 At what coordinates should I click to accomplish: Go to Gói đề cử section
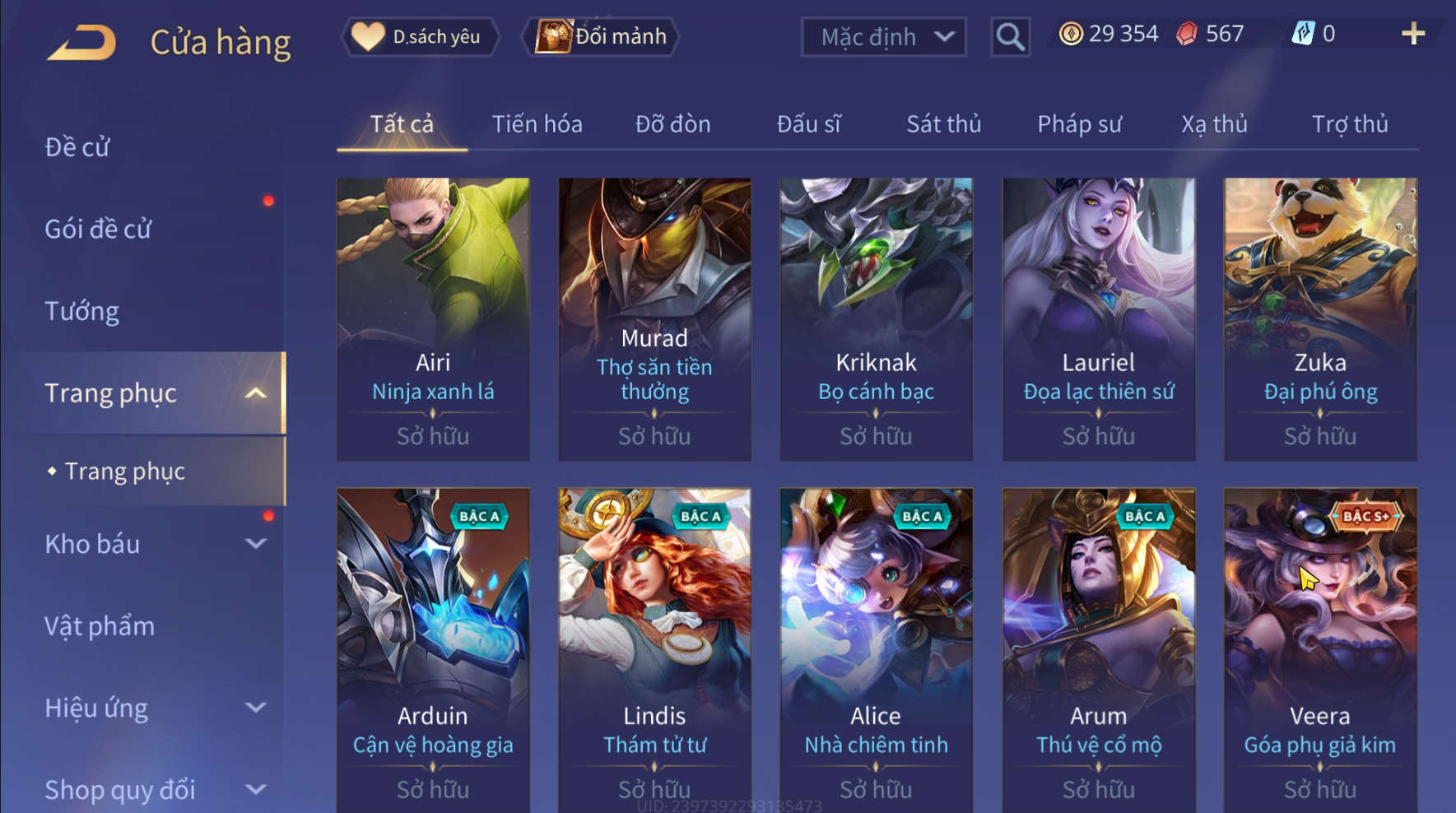[x=98, y=229]
